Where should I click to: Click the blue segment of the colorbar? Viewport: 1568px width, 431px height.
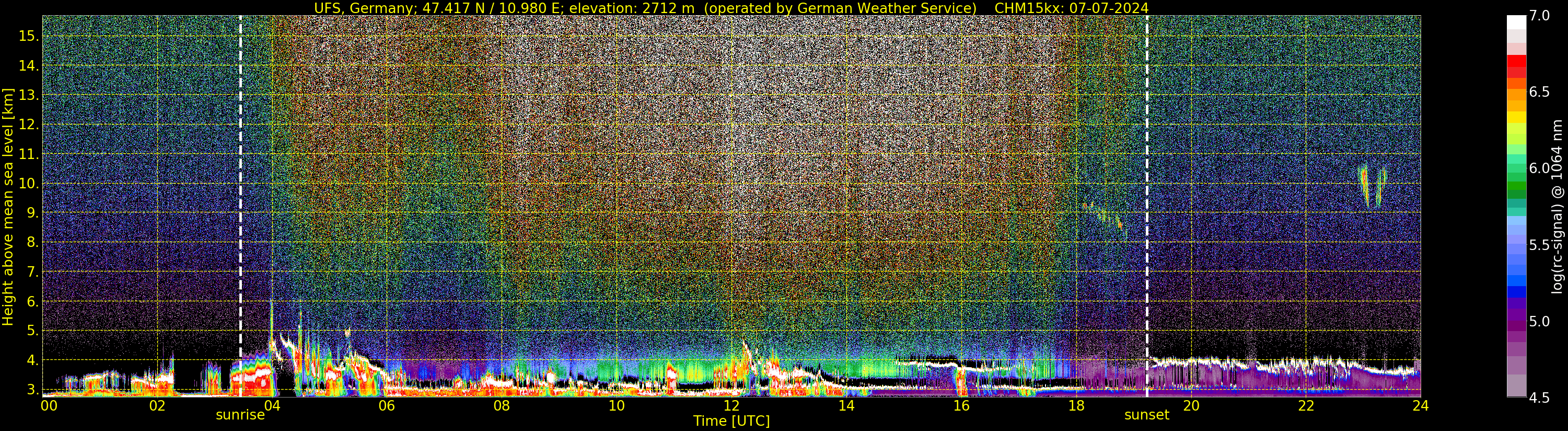click(x=1516, y=292)
